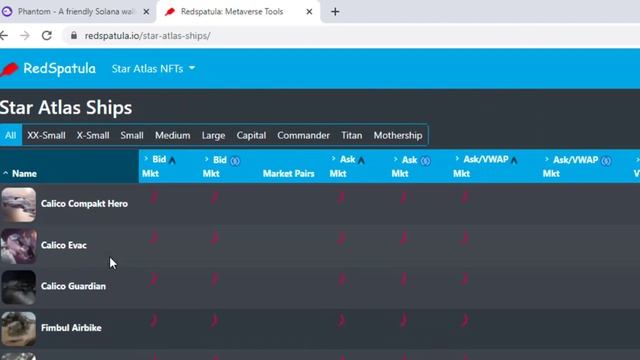
Task: Click USDC coin icon in Bid header
Action: [x=235, y=161]
